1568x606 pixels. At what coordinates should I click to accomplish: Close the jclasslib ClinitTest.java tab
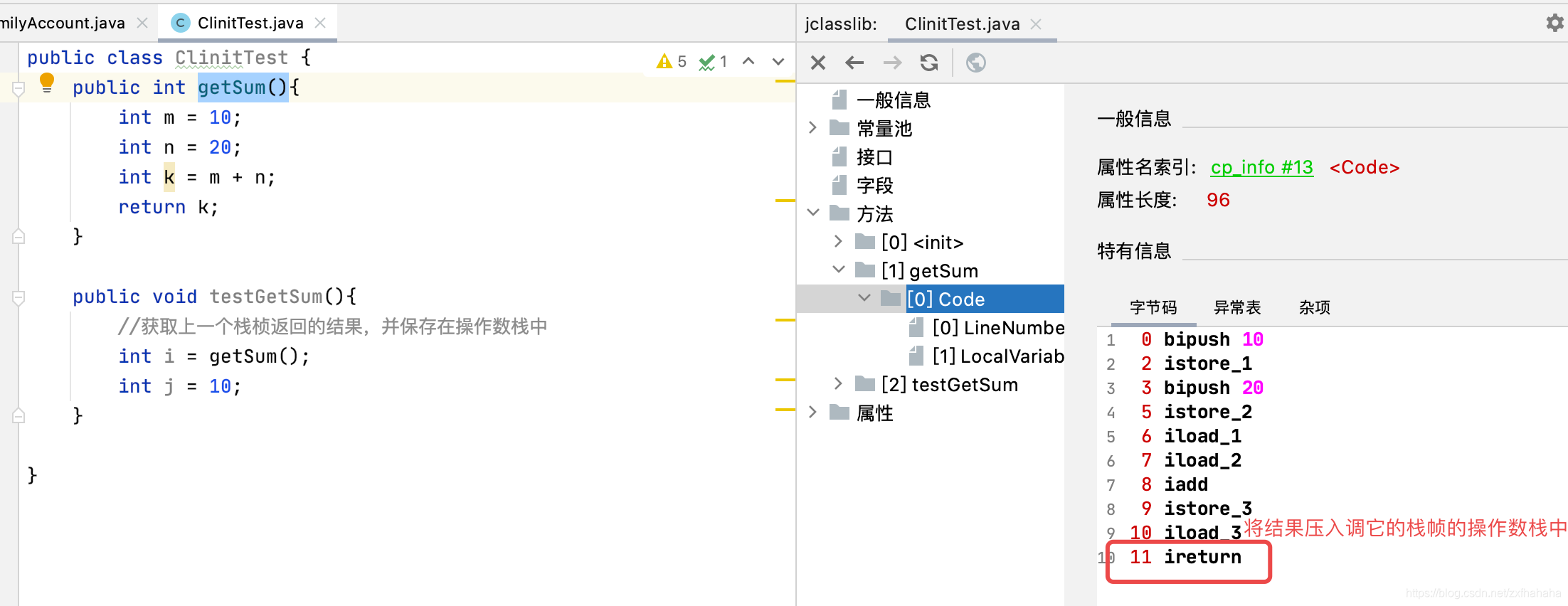[1036, 24]
